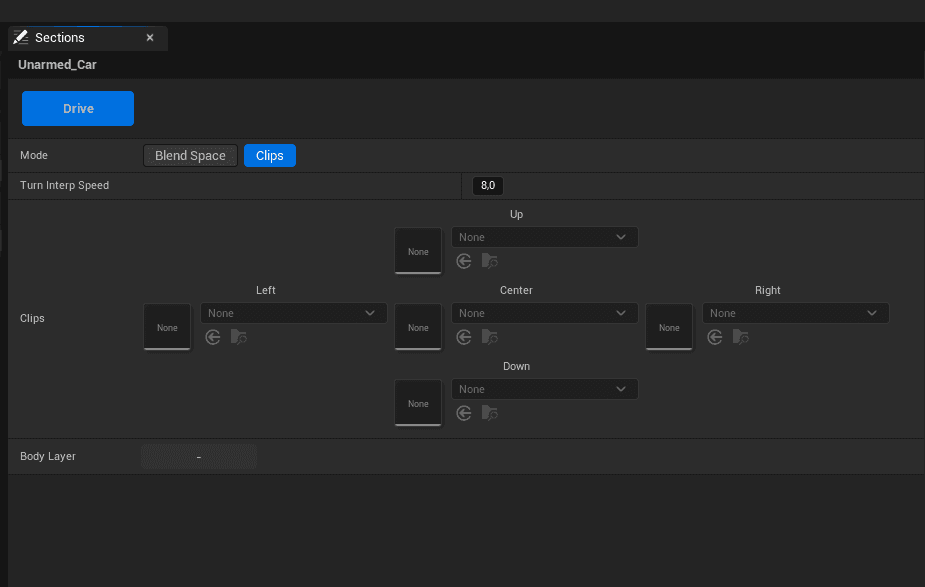Click the Turn Interp Speed label
925x587 pixels.
pos(64,185)
